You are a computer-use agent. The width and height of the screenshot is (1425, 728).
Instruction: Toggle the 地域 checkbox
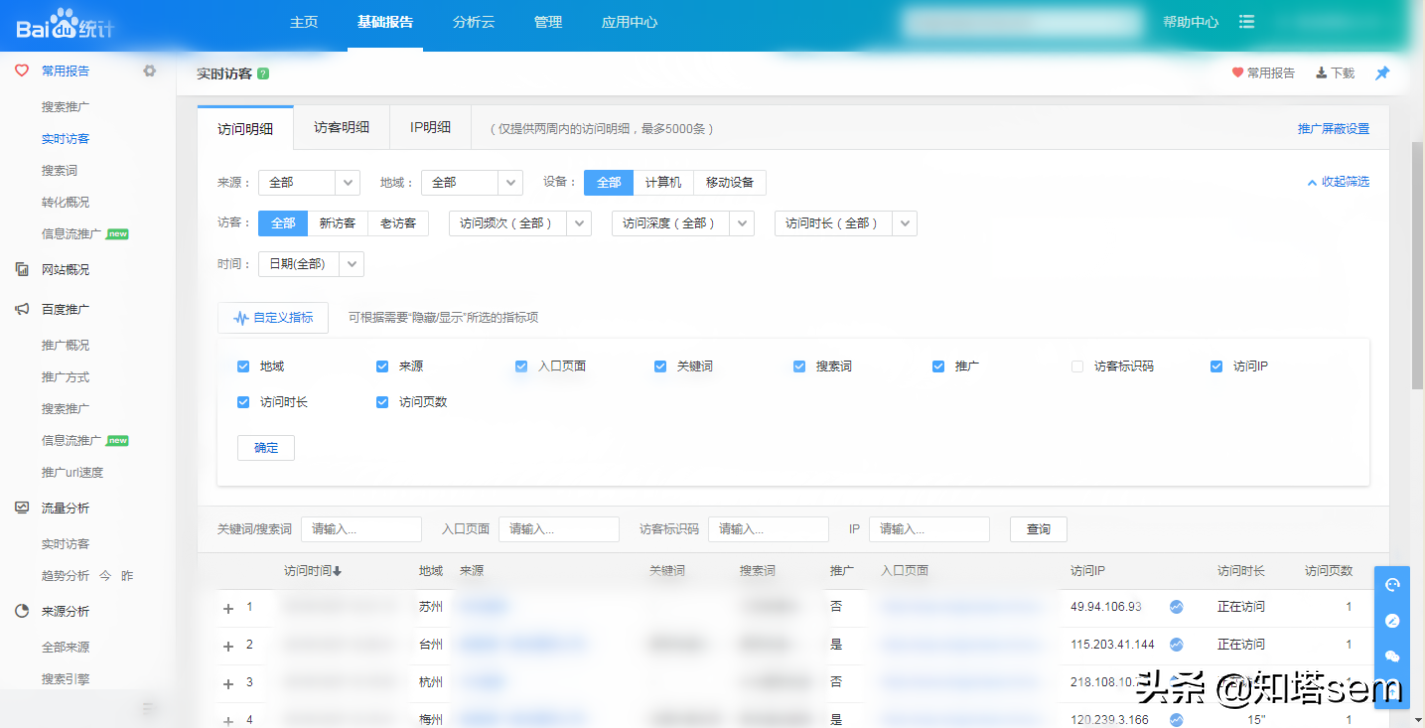tap(243, 367)
